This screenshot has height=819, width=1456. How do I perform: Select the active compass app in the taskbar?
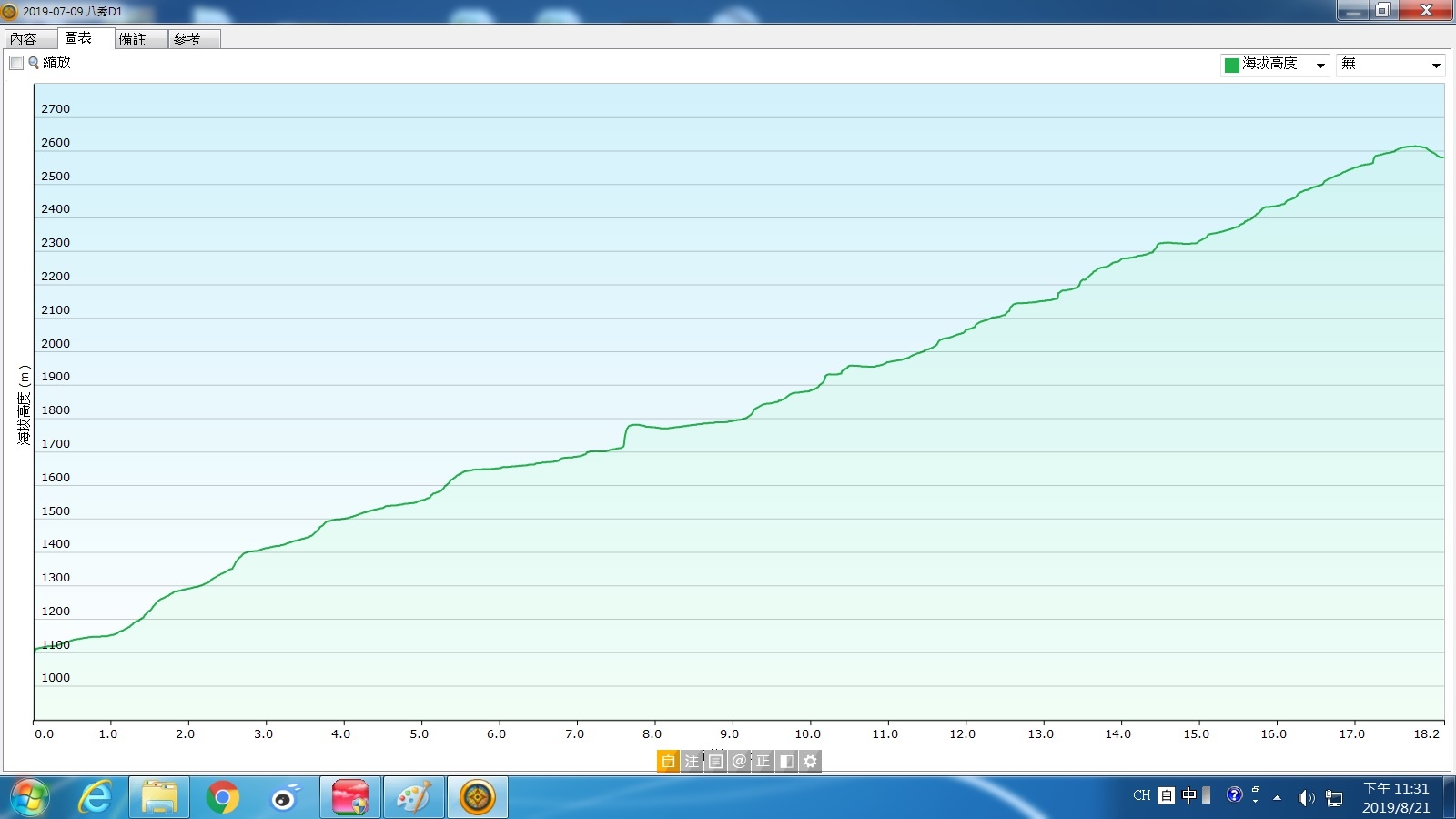[x=478, y=798]
